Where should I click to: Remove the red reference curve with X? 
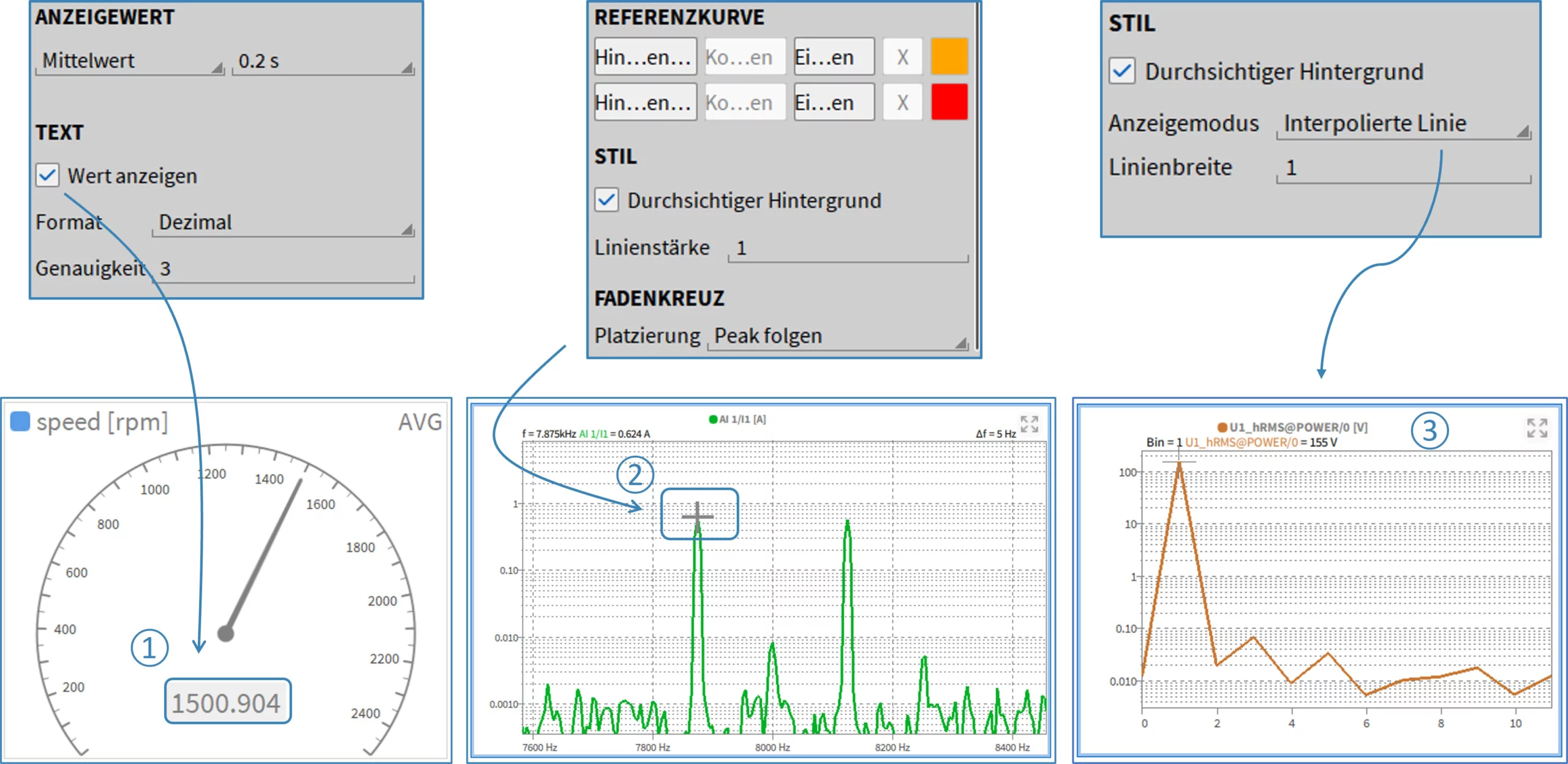(902, 102)
